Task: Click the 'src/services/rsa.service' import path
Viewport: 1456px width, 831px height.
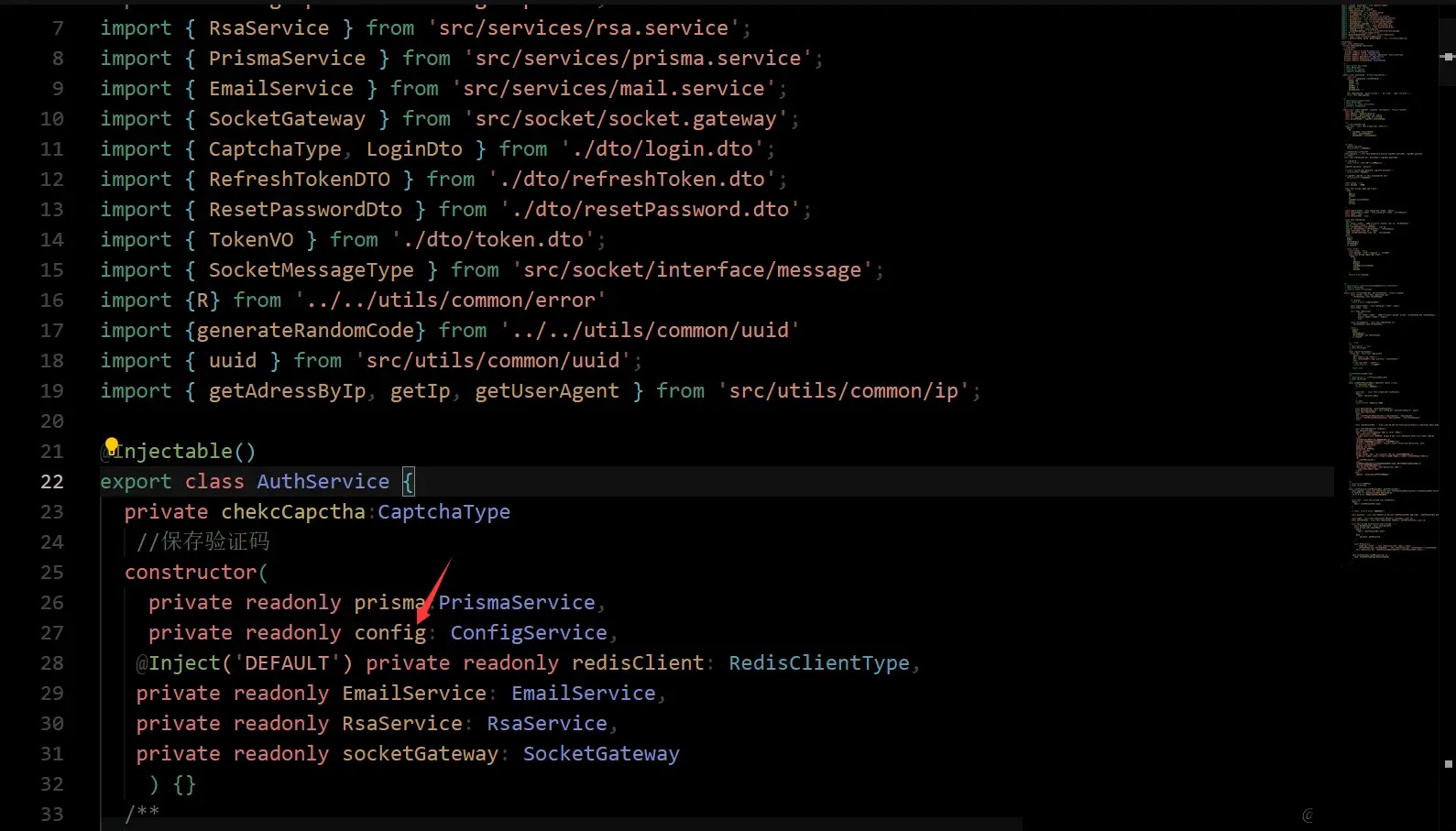Action: pos(583,28)
